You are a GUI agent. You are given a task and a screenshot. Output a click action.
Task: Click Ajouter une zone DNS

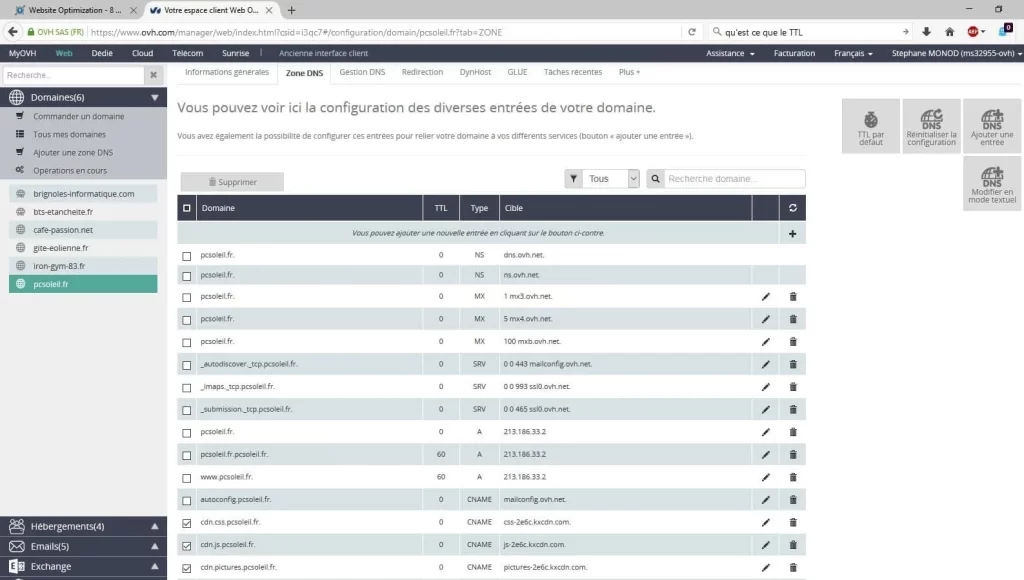tap(73, 152)
